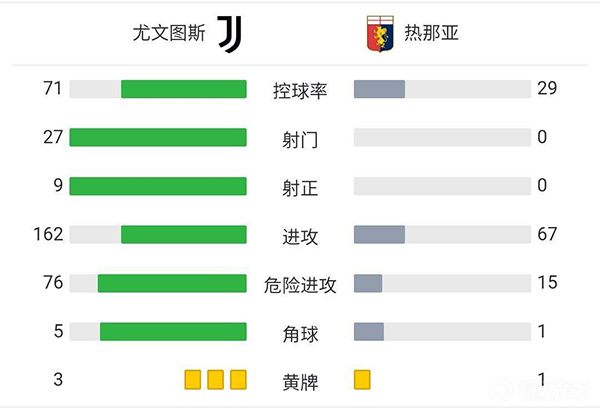The height and width of the screenshot is (408, 600).
Task: Select the 危险进攻 dangerous attacks label
Action: coord(300,285)
